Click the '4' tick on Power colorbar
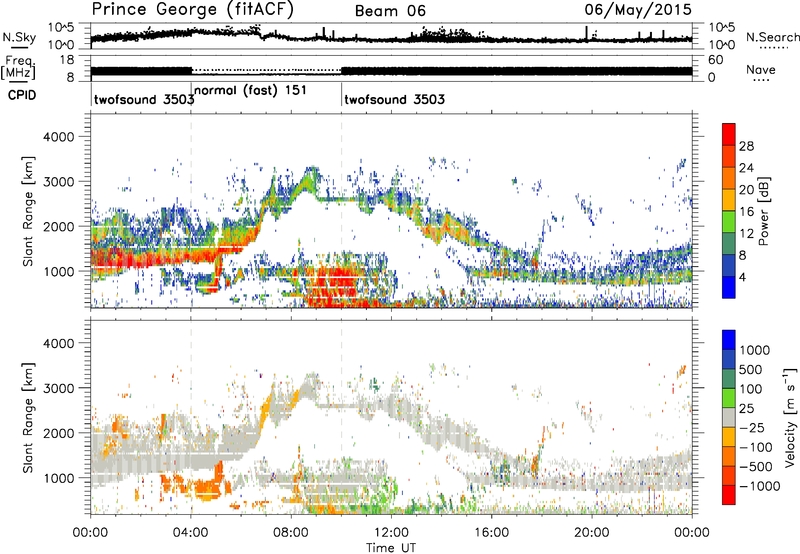The image size is (800, 554). (742, 277)
